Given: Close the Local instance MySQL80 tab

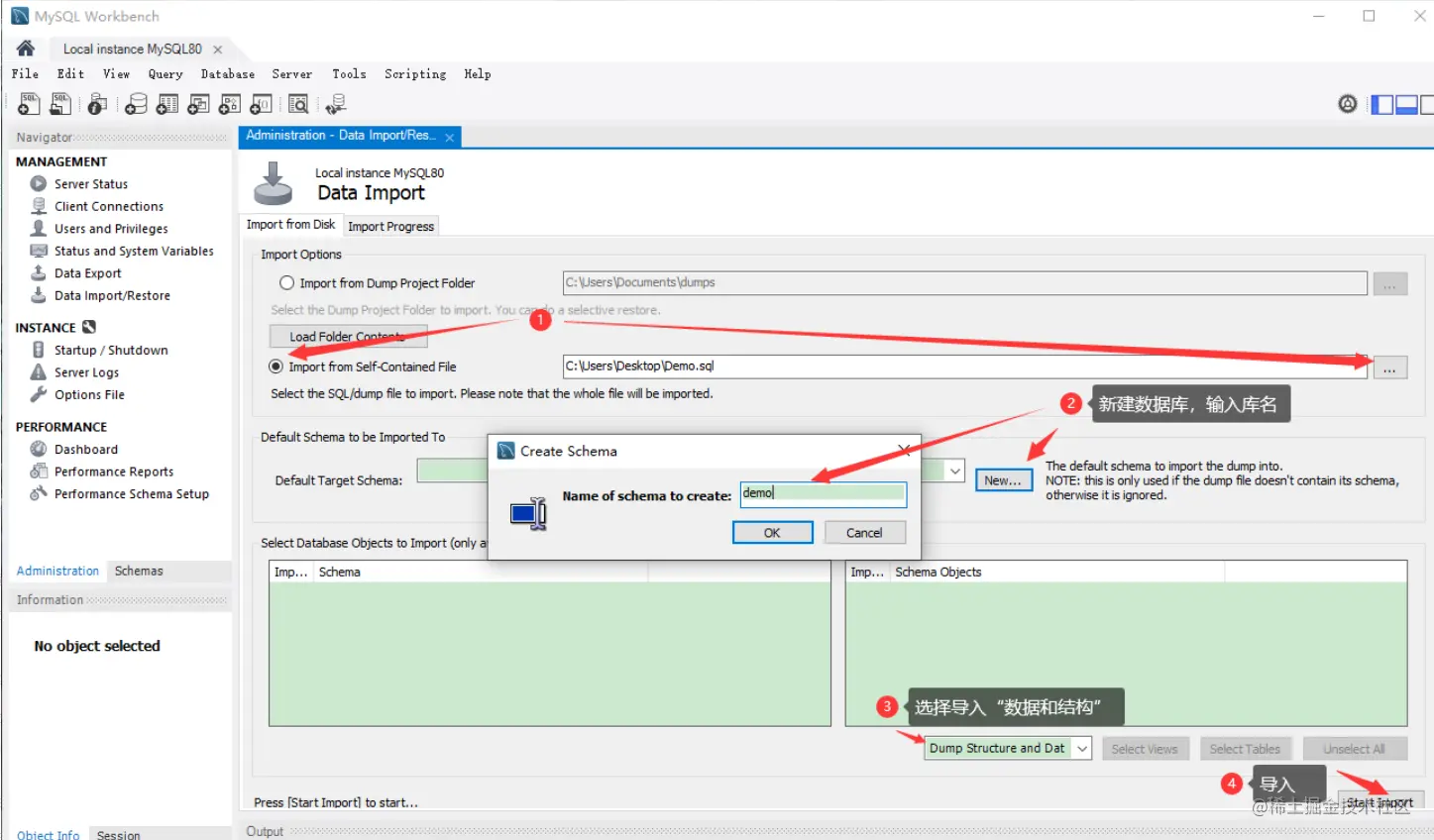Looking at the screenshot, I should [217, 49].
